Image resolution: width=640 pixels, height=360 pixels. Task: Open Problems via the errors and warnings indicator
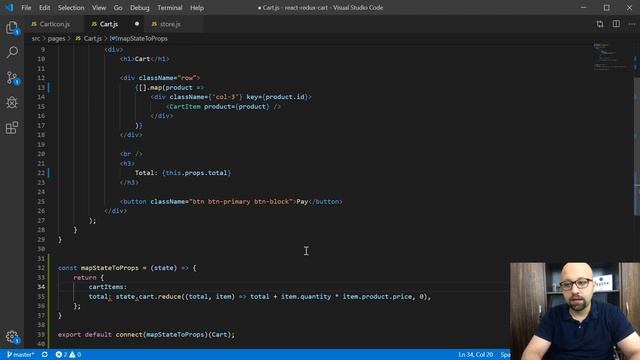[x=68, y=354]
